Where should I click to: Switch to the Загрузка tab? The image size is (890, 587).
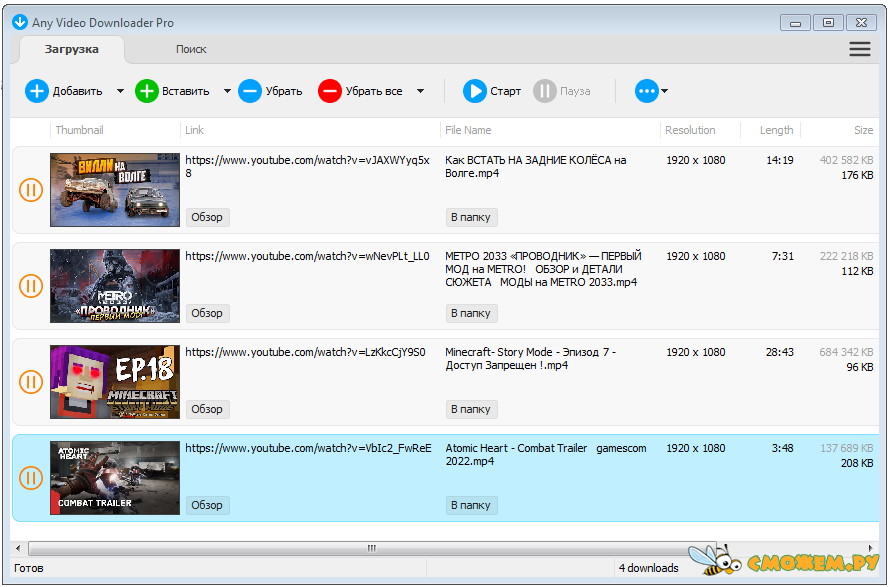coord(72,49)
